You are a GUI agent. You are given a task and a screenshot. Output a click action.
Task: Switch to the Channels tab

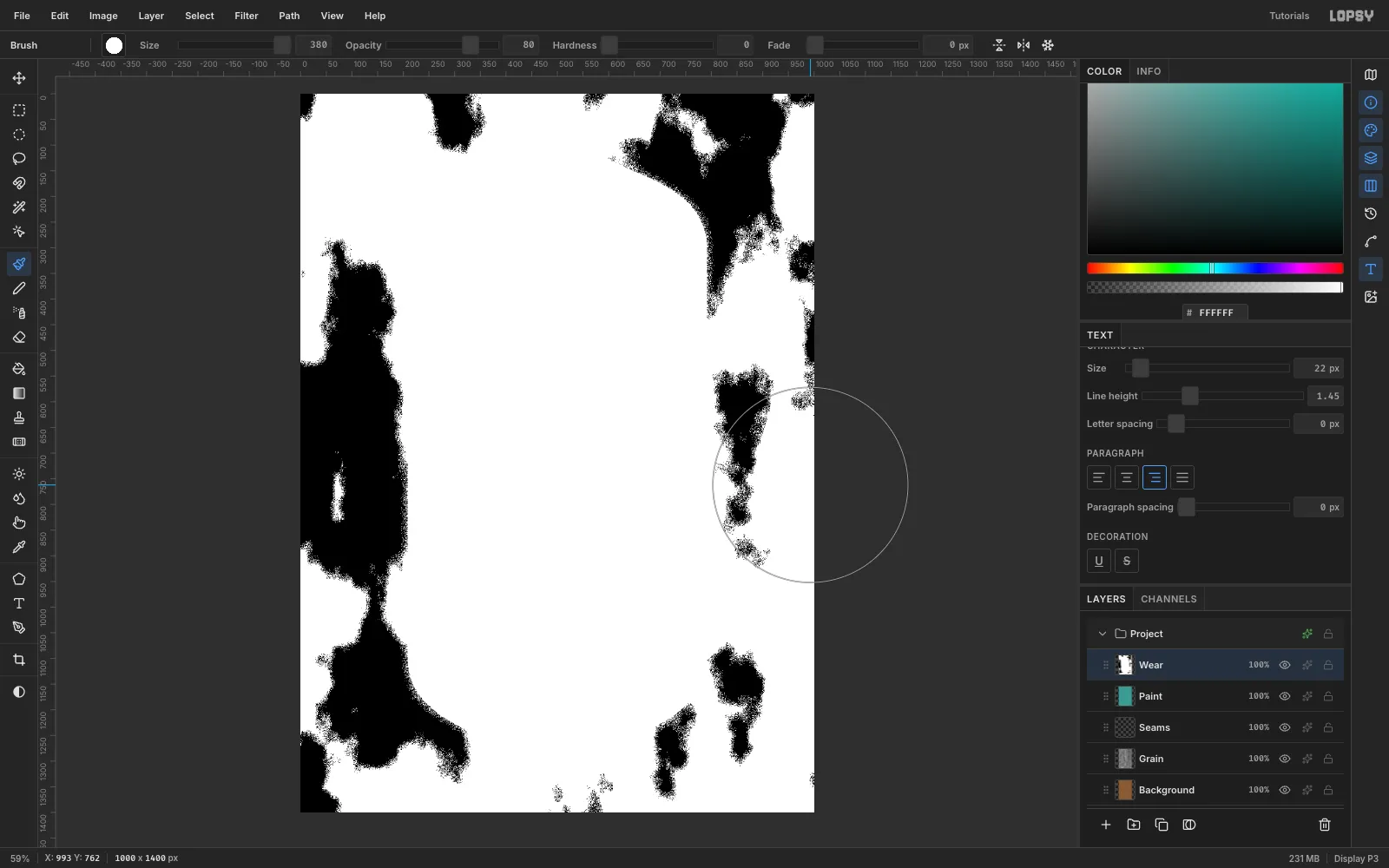(x=1168, y=599)
